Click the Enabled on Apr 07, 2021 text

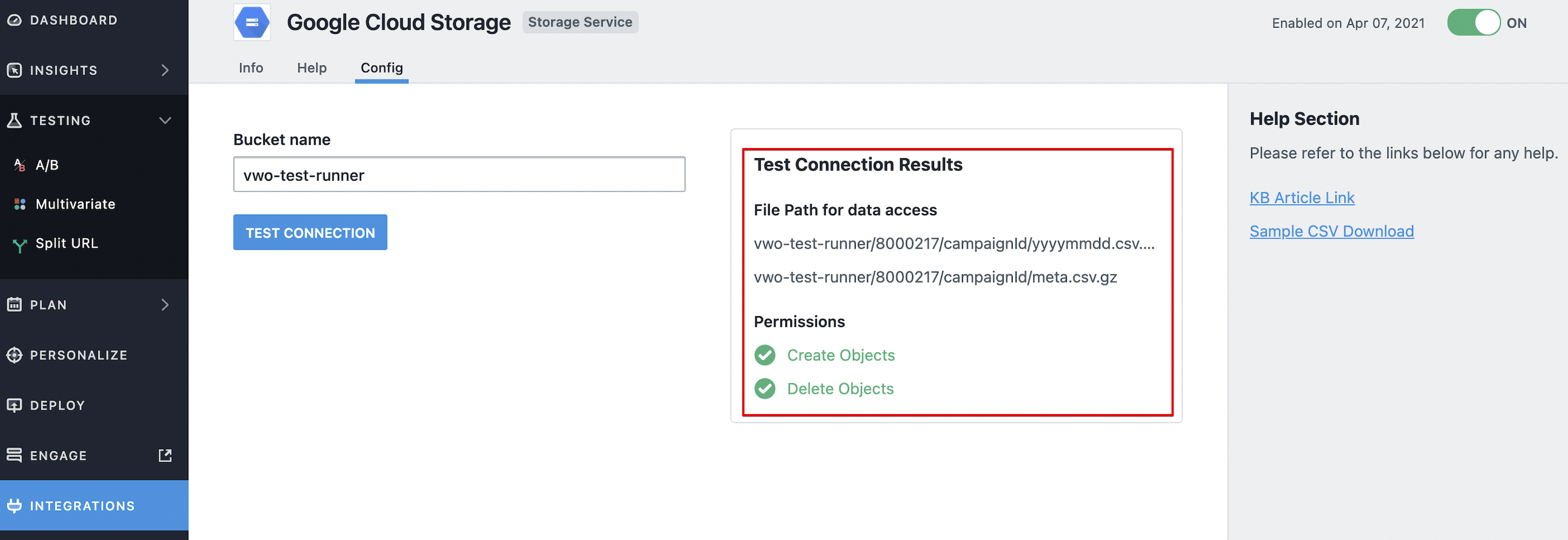coord(1348,23)
